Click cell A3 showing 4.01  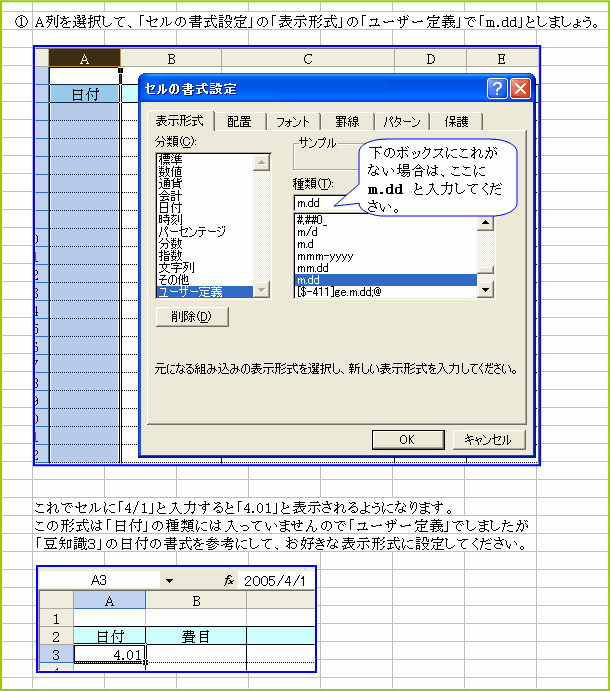click(x=109, y=654)
